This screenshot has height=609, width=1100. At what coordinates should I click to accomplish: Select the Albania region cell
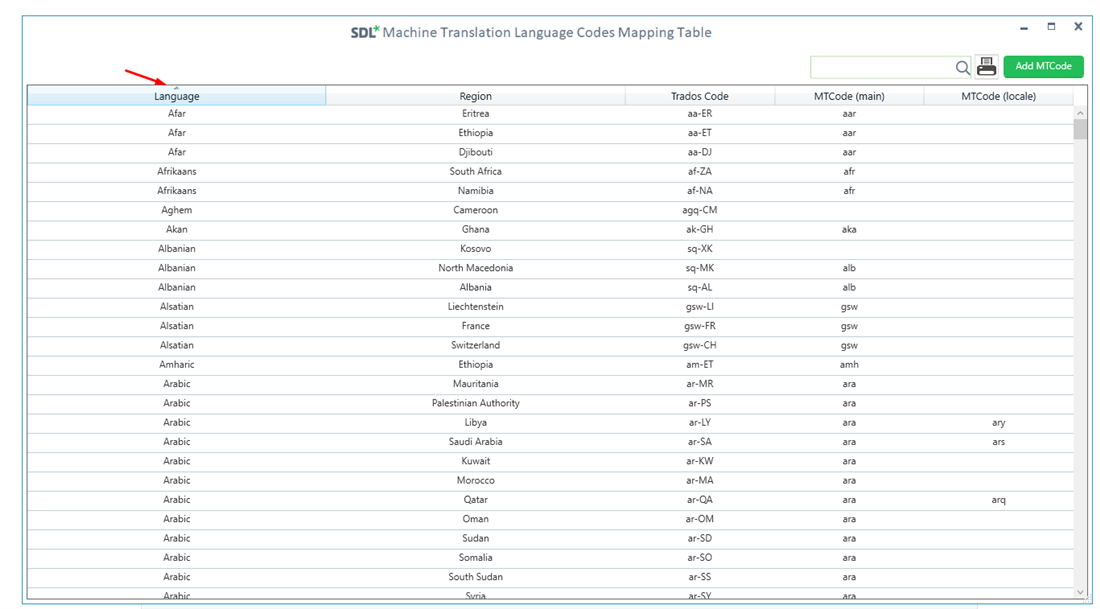[x=476, y=287]
